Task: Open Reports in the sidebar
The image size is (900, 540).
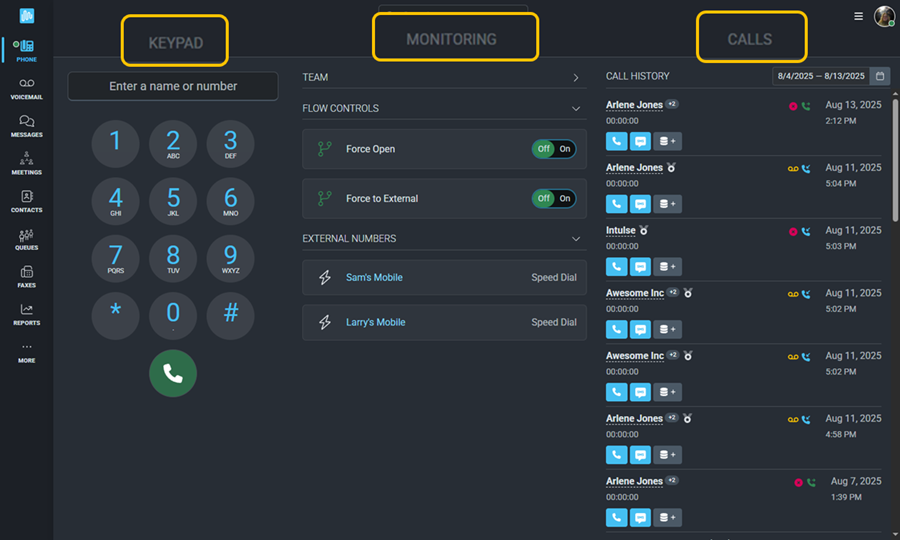Action: tap(26, 314)
